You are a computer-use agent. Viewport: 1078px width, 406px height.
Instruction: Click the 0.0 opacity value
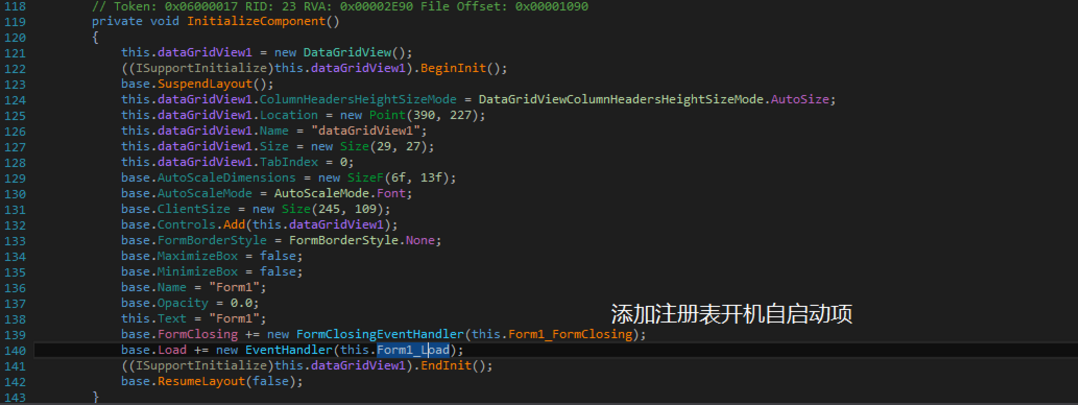241,303
